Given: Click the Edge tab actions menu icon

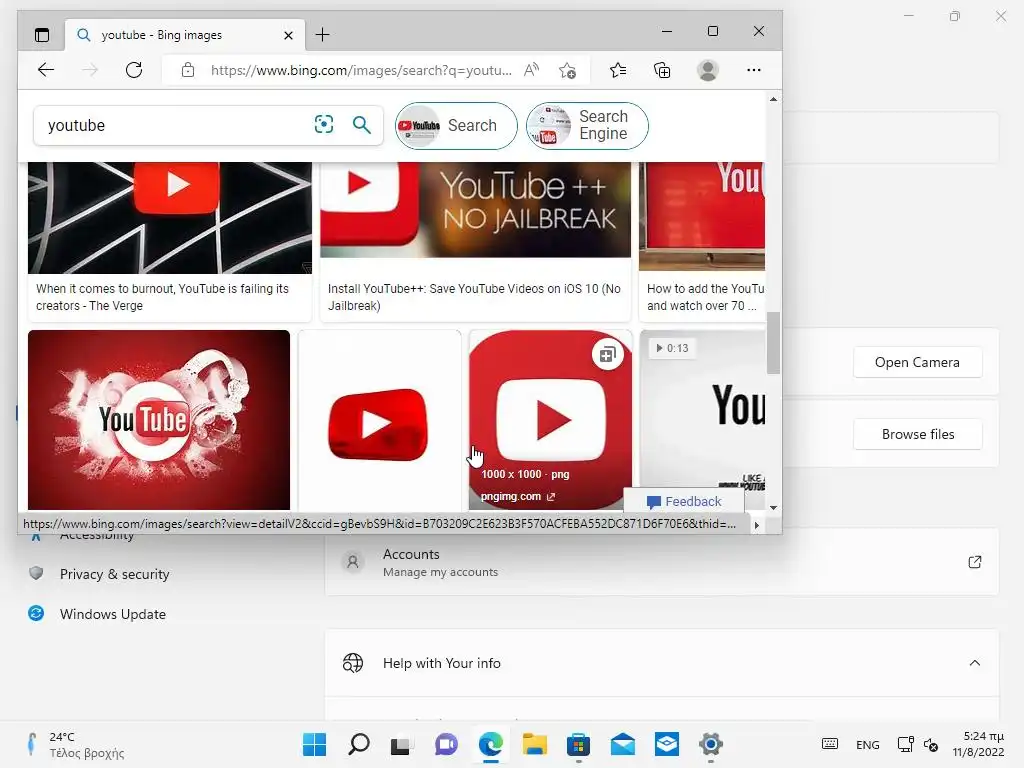Looking at the screenshot, I should pyautogui.click(x=42, y=35).
